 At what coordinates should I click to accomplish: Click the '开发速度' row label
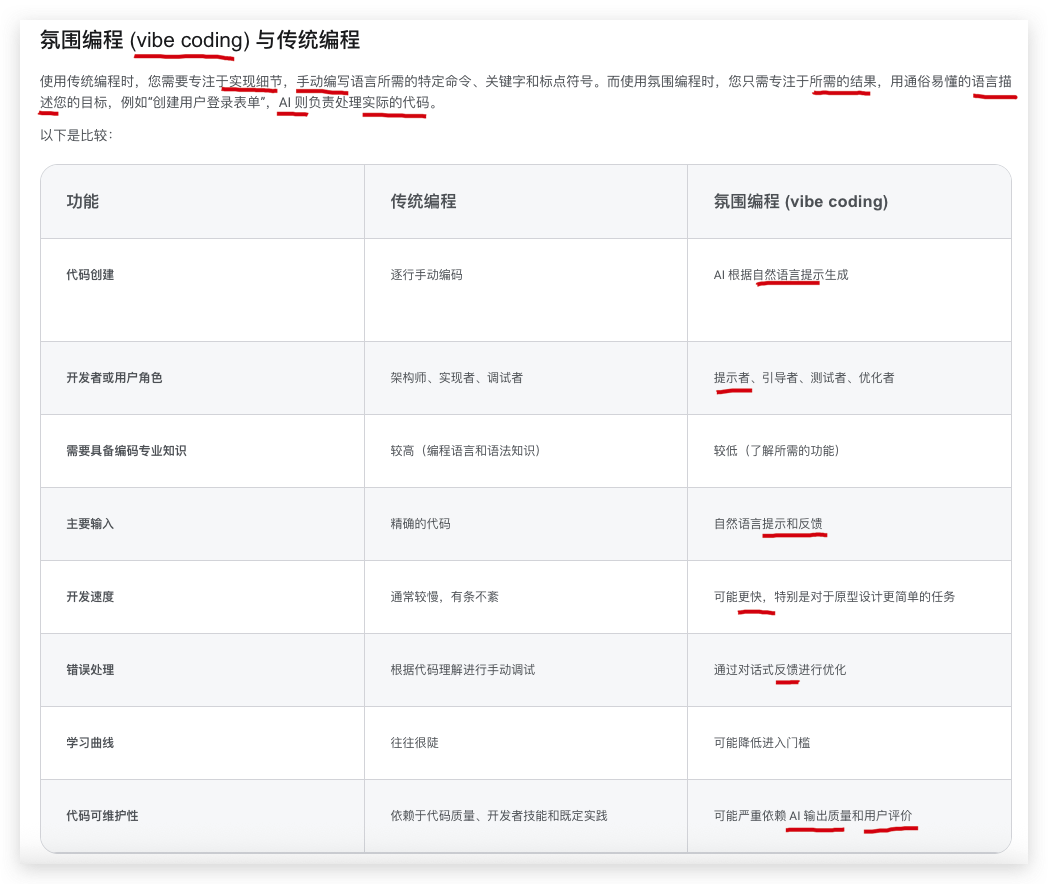point(90,597)
